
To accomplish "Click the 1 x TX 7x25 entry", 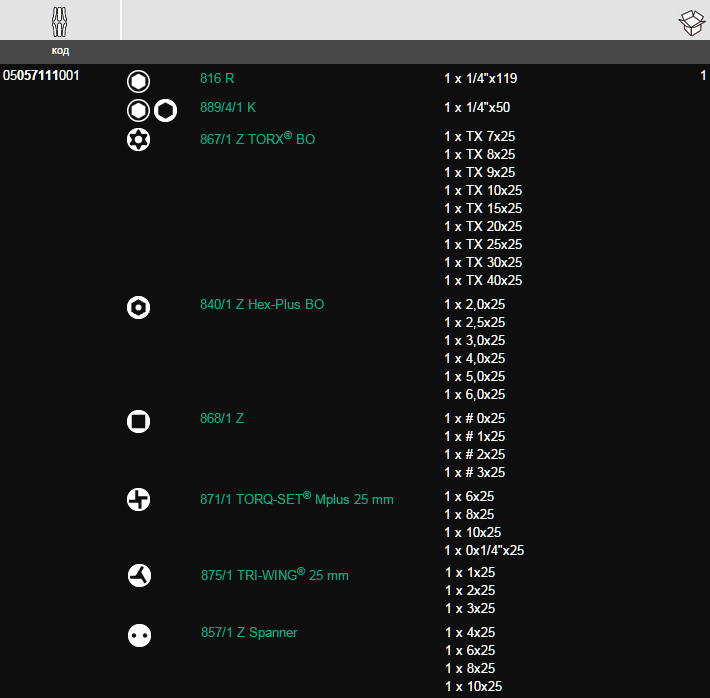I will coord(480,136).
